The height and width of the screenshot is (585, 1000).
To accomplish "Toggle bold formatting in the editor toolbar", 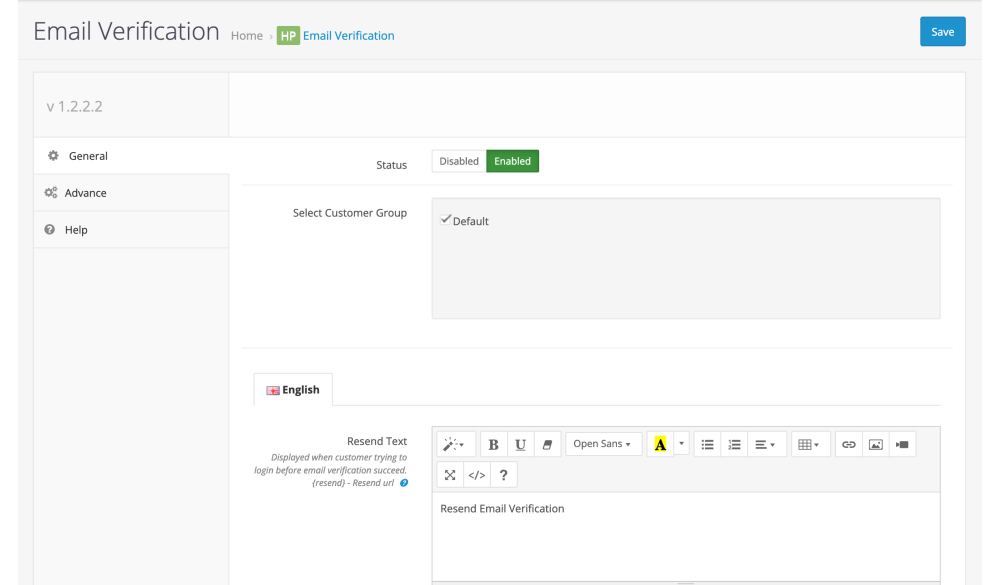I will [x=493, y=445].
